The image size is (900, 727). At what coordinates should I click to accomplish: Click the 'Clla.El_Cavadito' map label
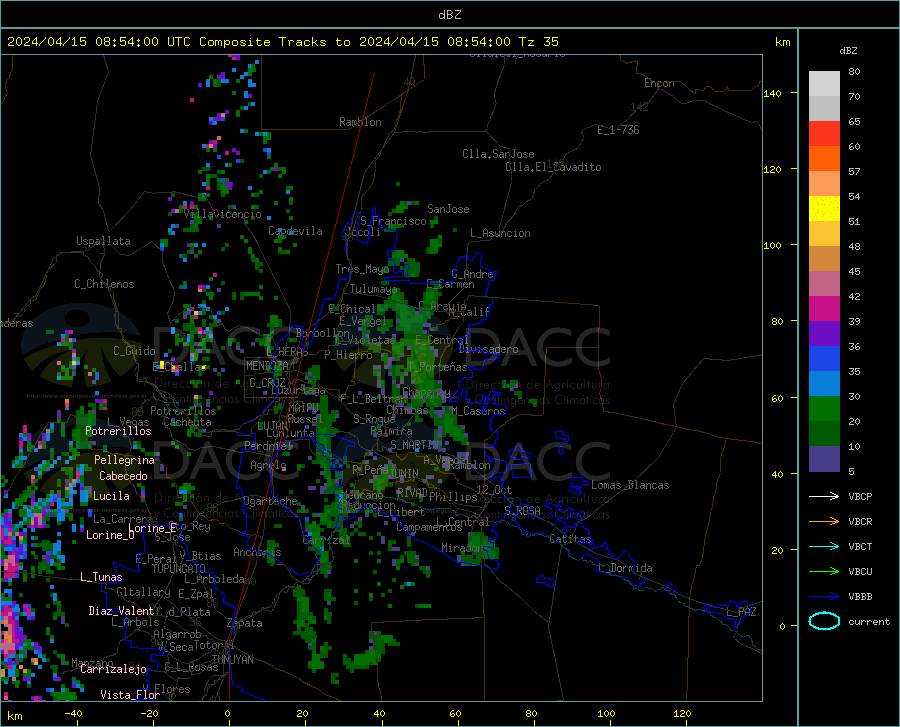(x=553, y=167)
